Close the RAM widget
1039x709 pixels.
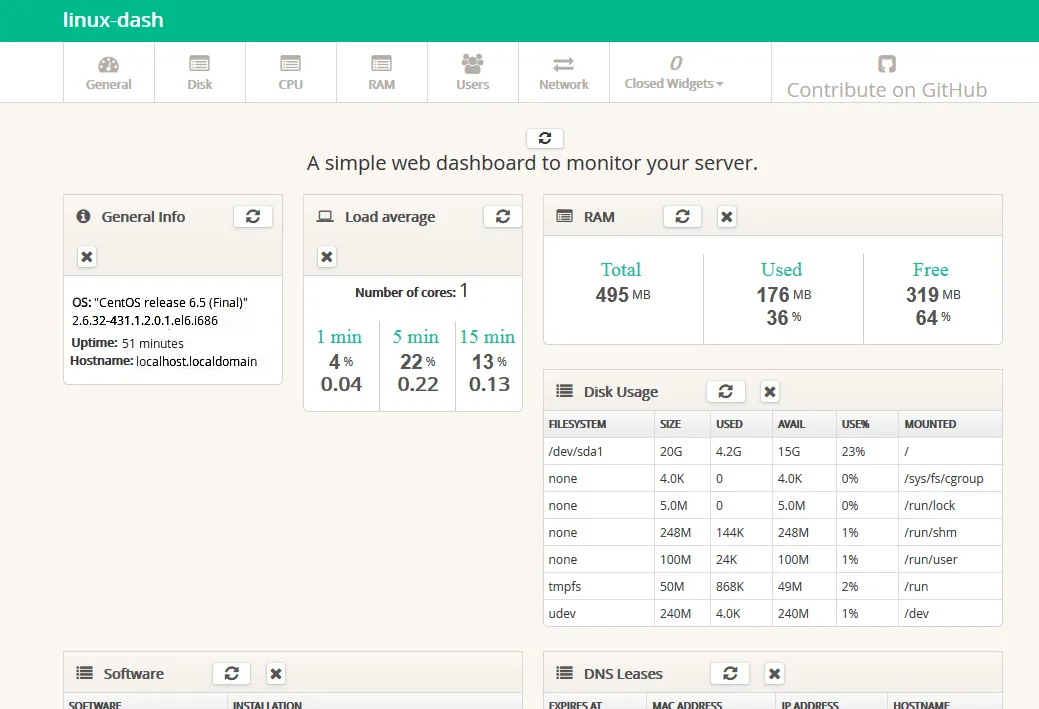tap(727, 216)
